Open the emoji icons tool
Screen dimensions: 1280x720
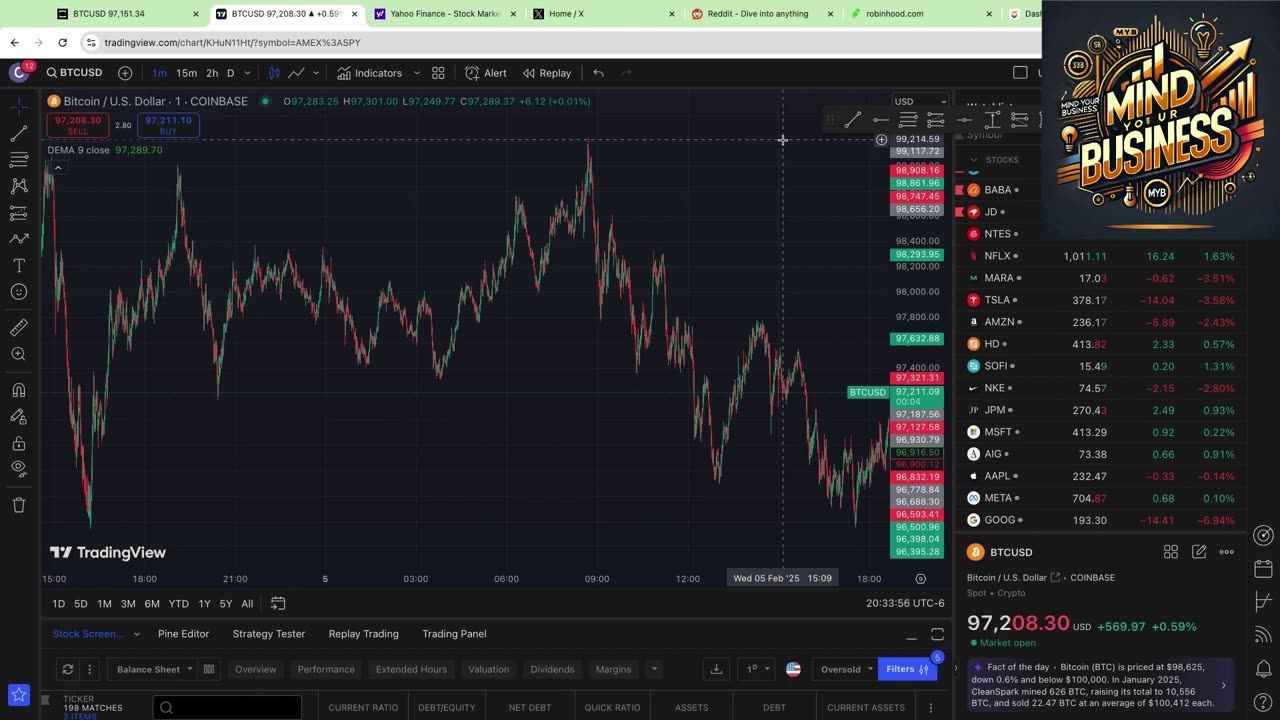18,292
